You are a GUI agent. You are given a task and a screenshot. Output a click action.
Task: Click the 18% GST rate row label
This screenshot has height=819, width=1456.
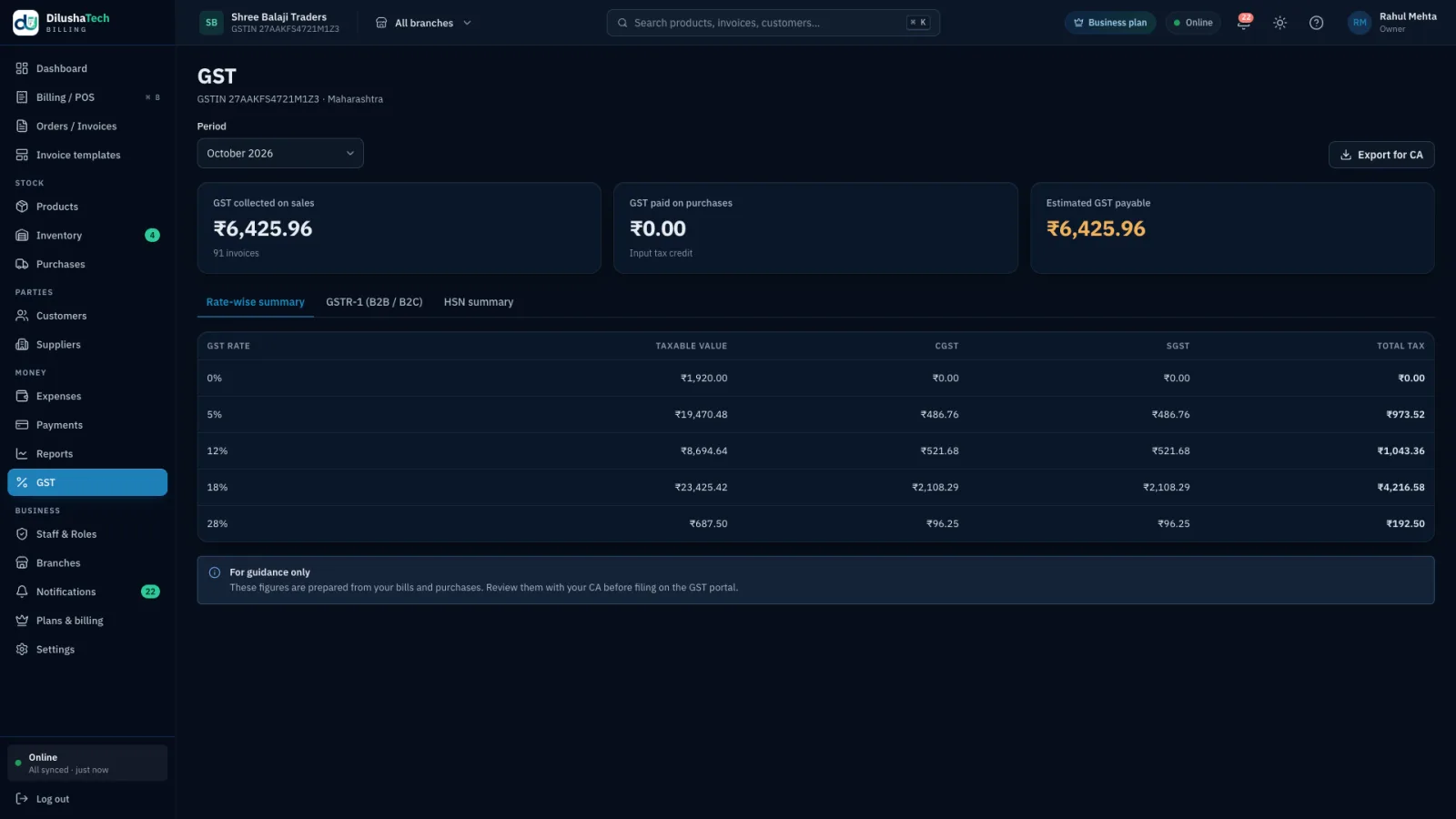click(217, 488)
